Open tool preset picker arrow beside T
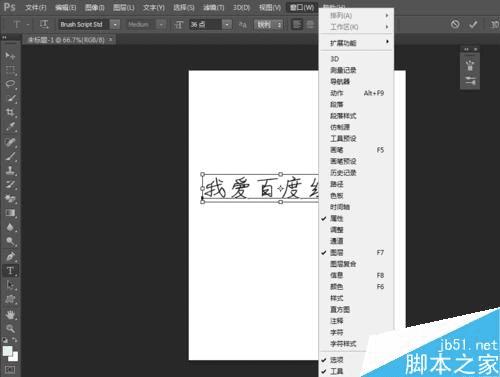The width and height of the screenshot is (500, 377). point(28,24)
